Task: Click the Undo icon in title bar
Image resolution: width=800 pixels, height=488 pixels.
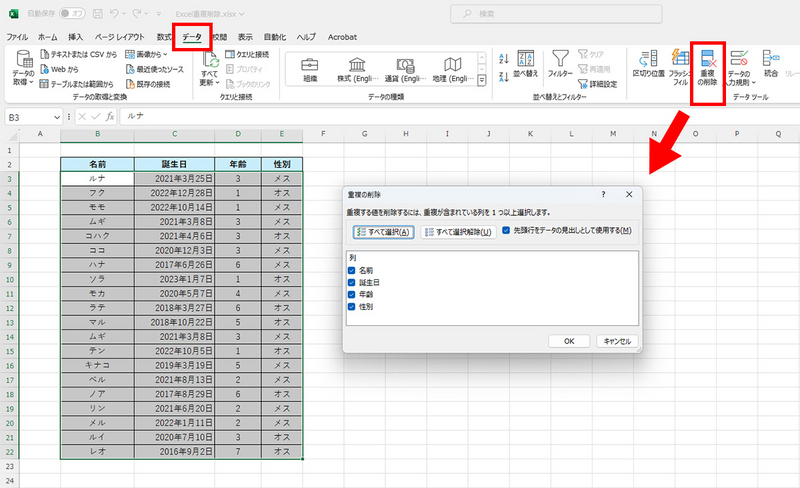Action: pos(115,14)
